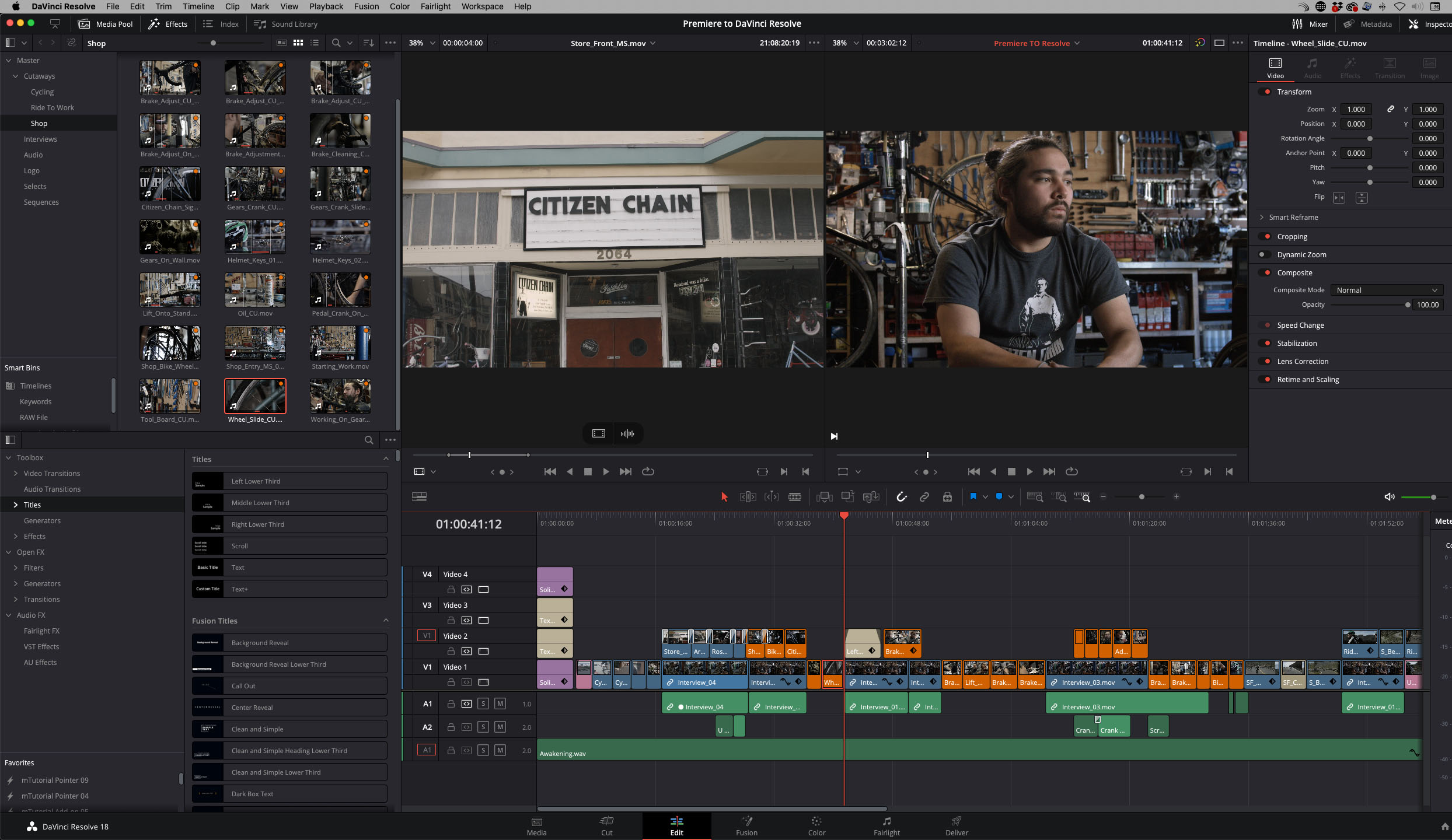Open the Index panel button
Image resolution: width=1452 pixels, height=840 pixels.
221,24
